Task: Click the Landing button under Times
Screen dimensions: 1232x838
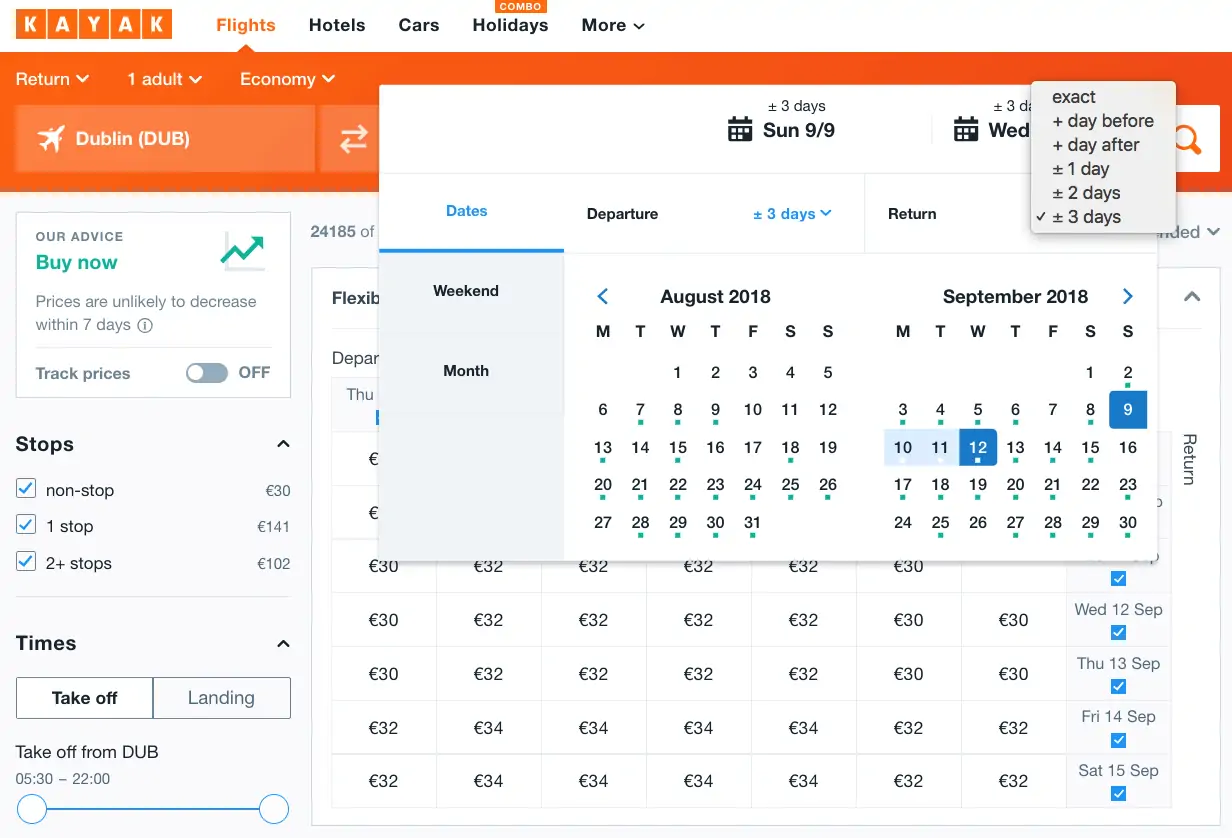Action: pyautogui.click(x=221, y=698)
